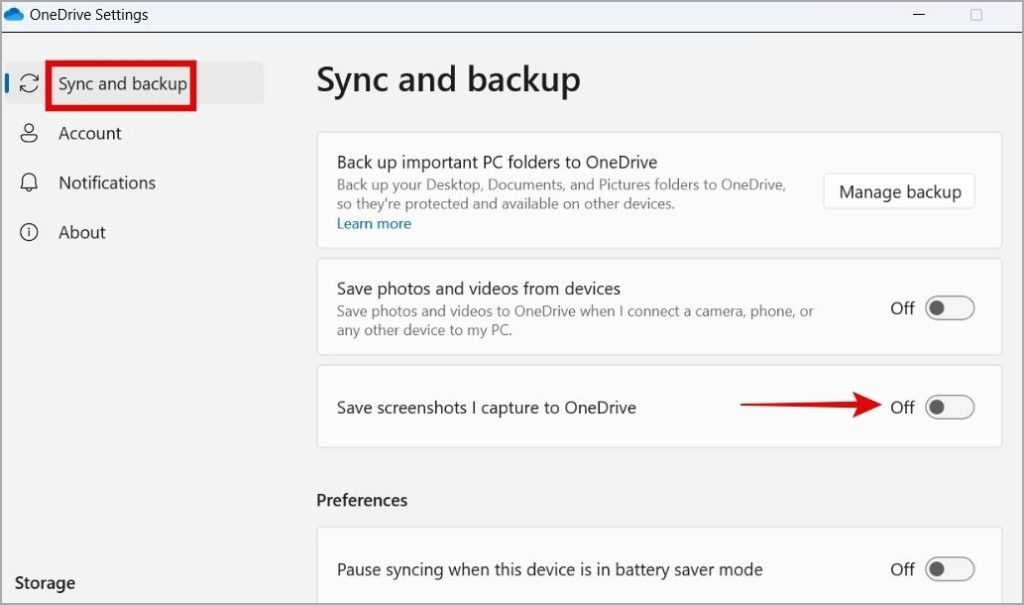1024x605 pixels.
Task: Click the Account person icon
Action: coord(29,133)
